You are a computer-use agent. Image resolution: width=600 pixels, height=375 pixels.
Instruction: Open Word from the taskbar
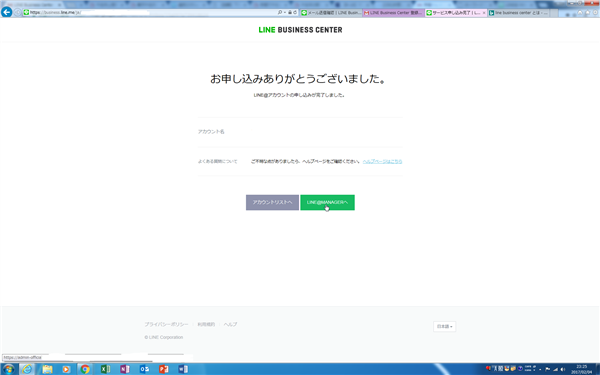[x=183, y=369]
